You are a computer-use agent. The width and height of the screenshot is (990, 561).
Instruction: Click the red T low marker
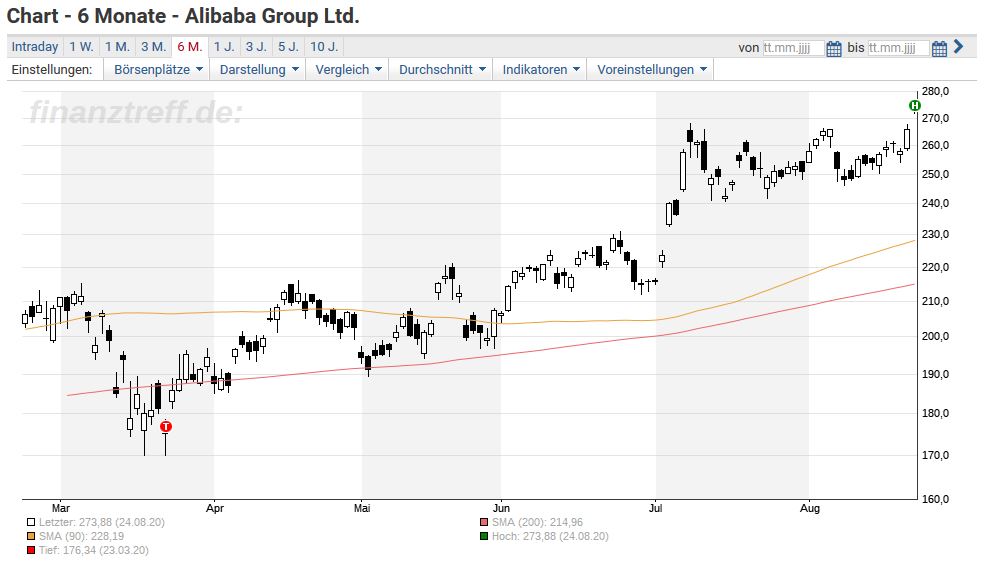pyautogui.click(x=165, y=427)
